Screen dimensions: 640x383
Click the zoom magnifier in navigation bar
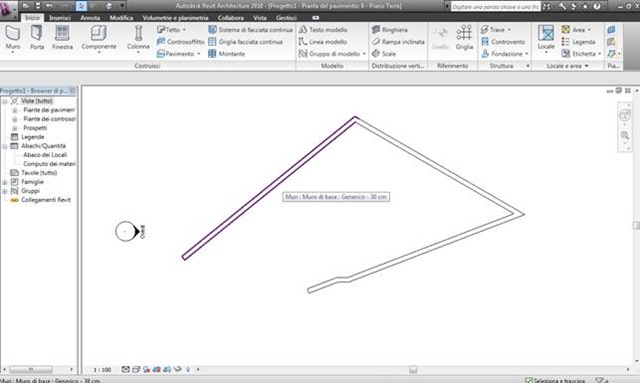tap(624, 135)
